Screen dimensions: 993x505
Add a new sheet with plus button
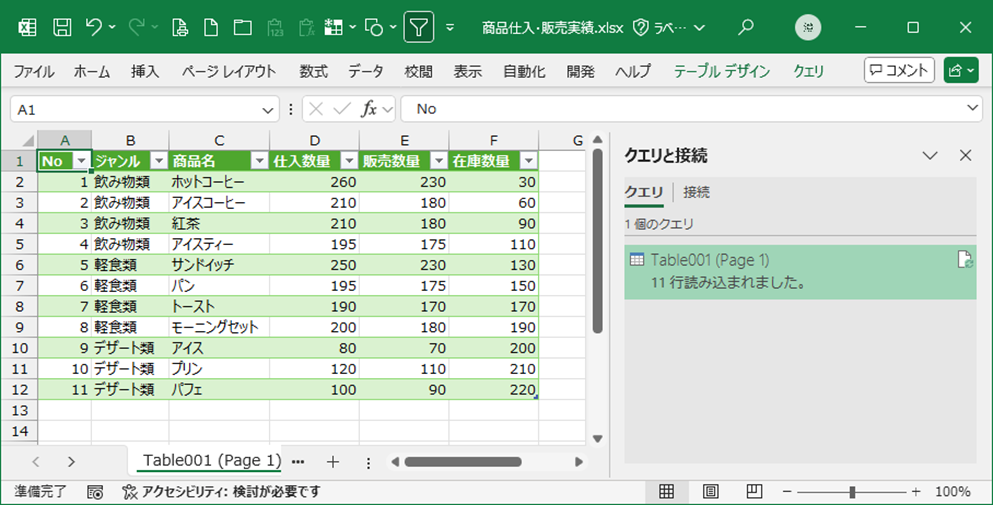pos(333,461)
